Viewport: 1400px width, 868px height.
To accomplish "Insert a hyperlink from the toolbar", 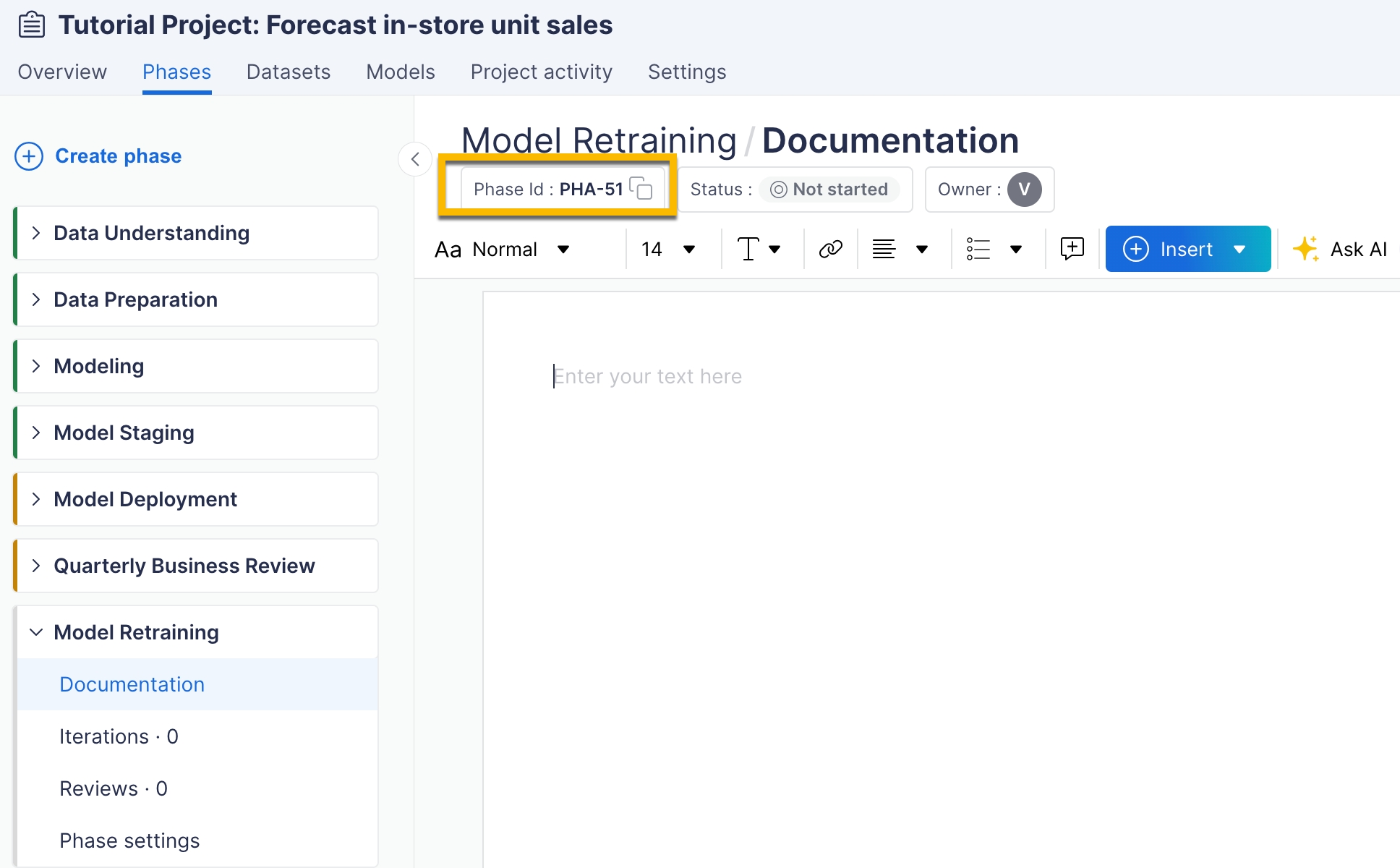I will click(830, 250).
